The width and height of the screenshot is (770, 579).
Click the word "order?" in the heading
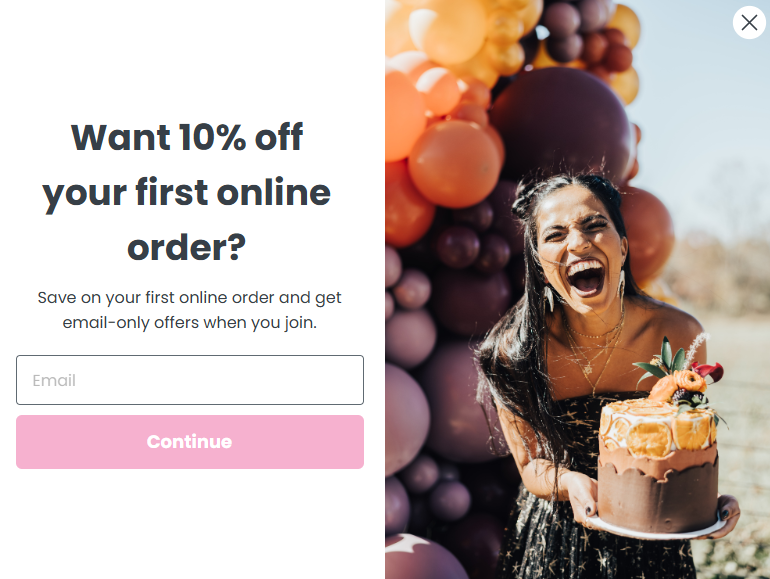pos(187,248)
